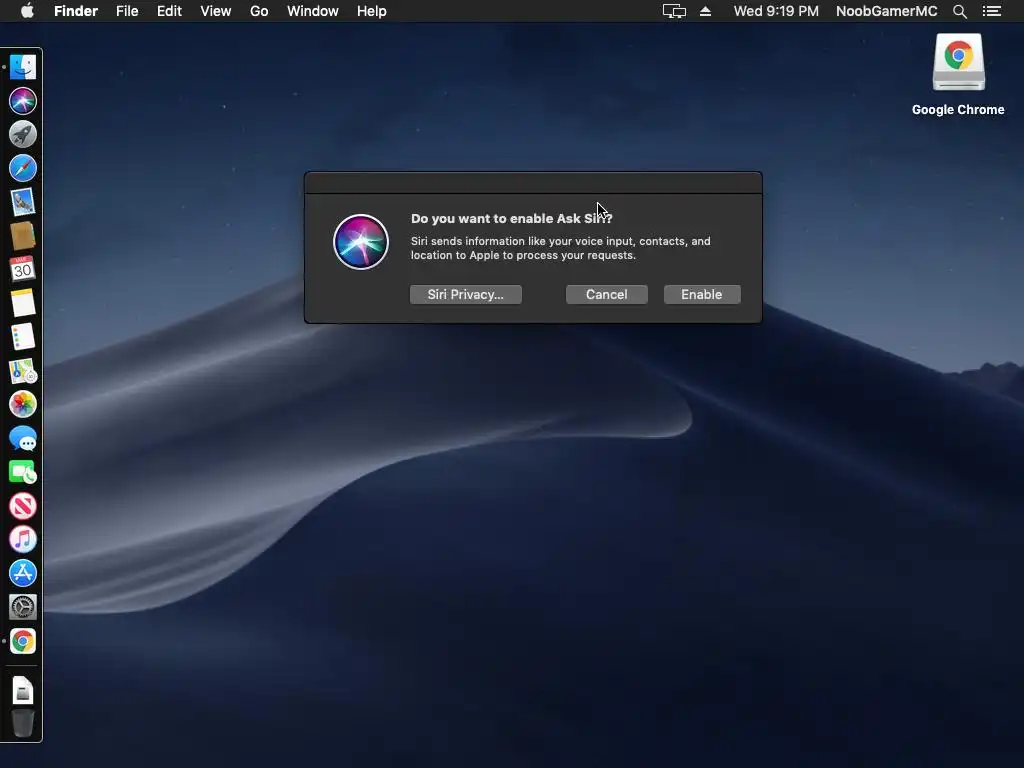Open Finder from the Dock

click(x=23, y=67)
